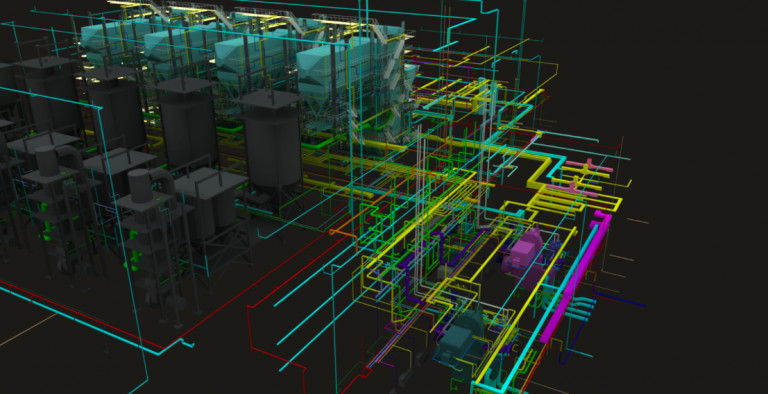Viewport: 768px width, 394px height.
Task: Select the teal motor equipment near bottom
Action: [x=461, y=336]
